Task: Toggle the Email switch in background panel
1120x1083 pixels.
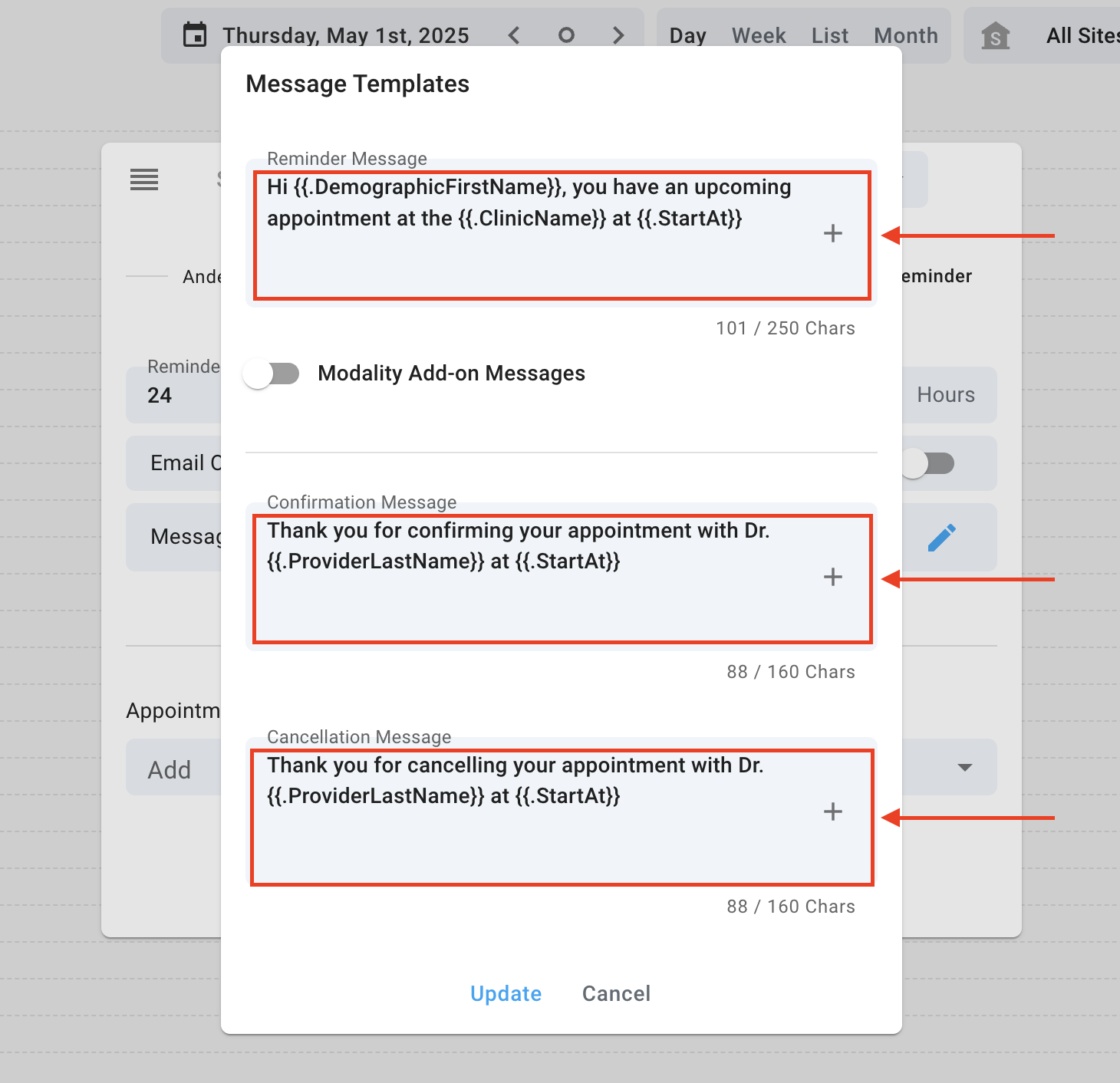Action: [x=928, y=463]
